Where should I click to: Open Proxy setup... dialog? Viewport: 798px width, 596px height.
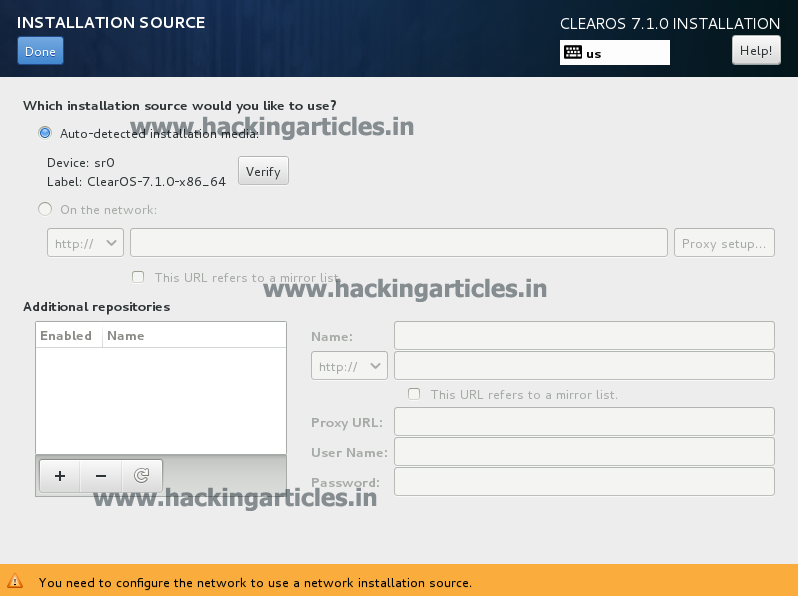click(x=724, y=243)
